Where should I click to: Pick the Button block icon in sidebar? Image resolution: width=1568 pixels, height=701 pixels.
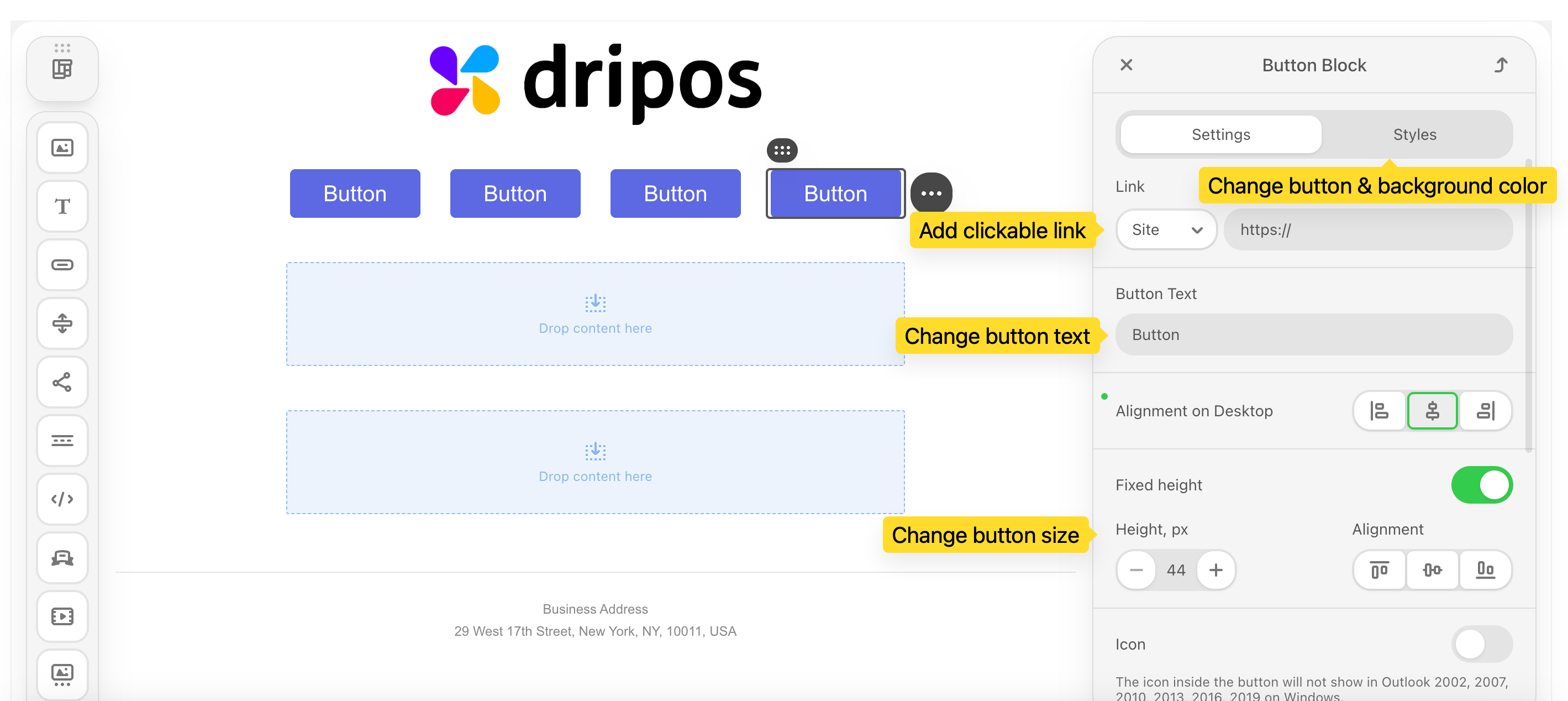click(62, 264)
